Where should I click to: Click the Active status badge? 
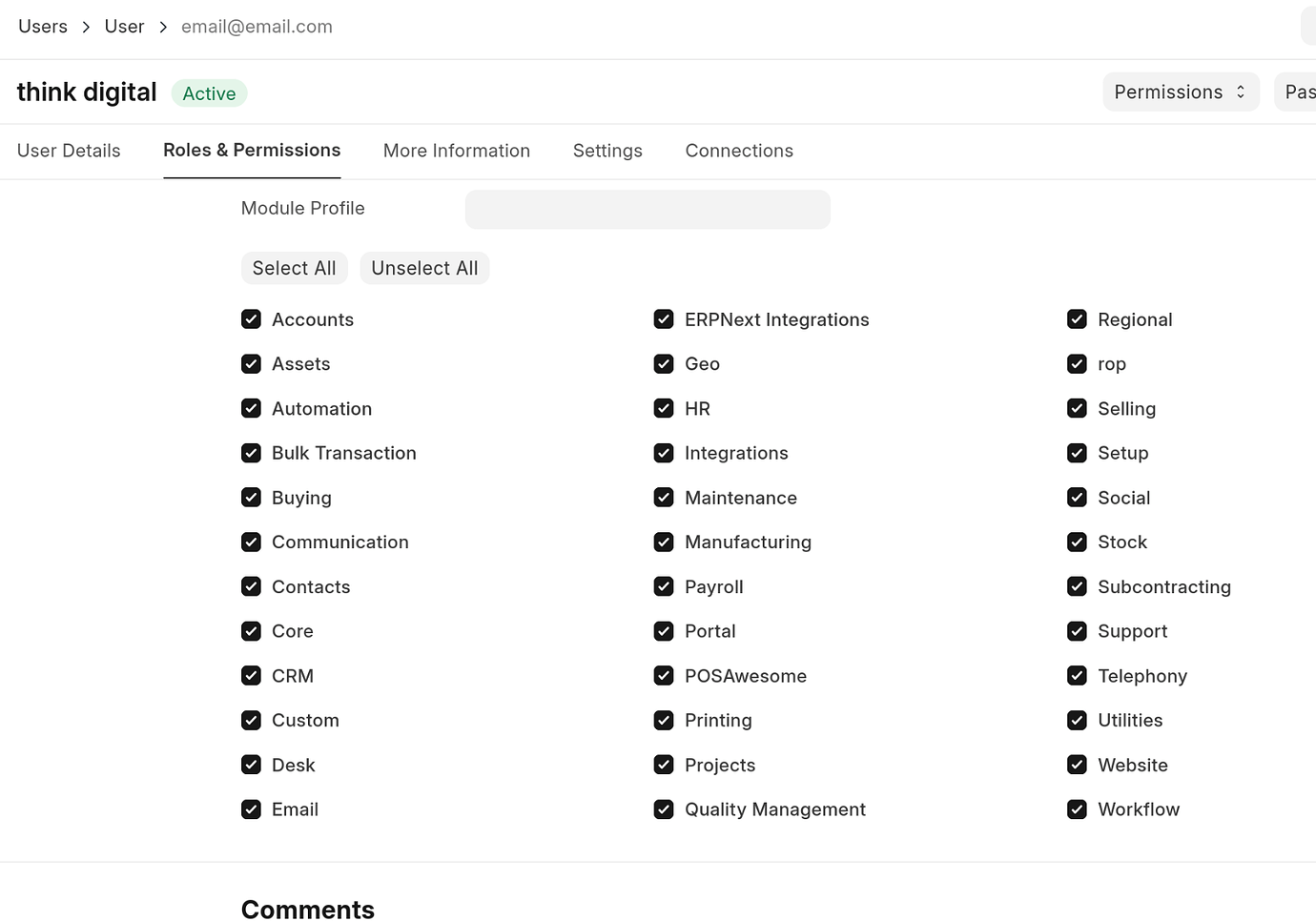(x=209, y=93)
